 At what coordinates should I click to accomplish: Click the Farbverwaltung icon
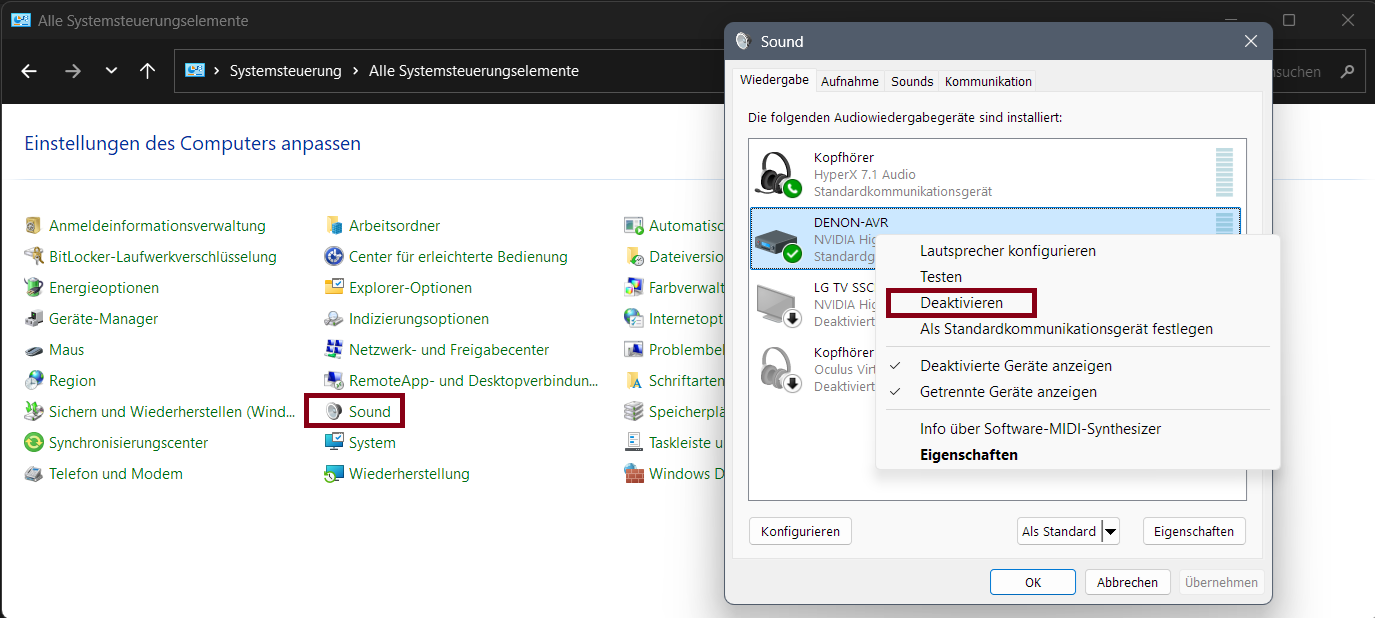point(634,288)
